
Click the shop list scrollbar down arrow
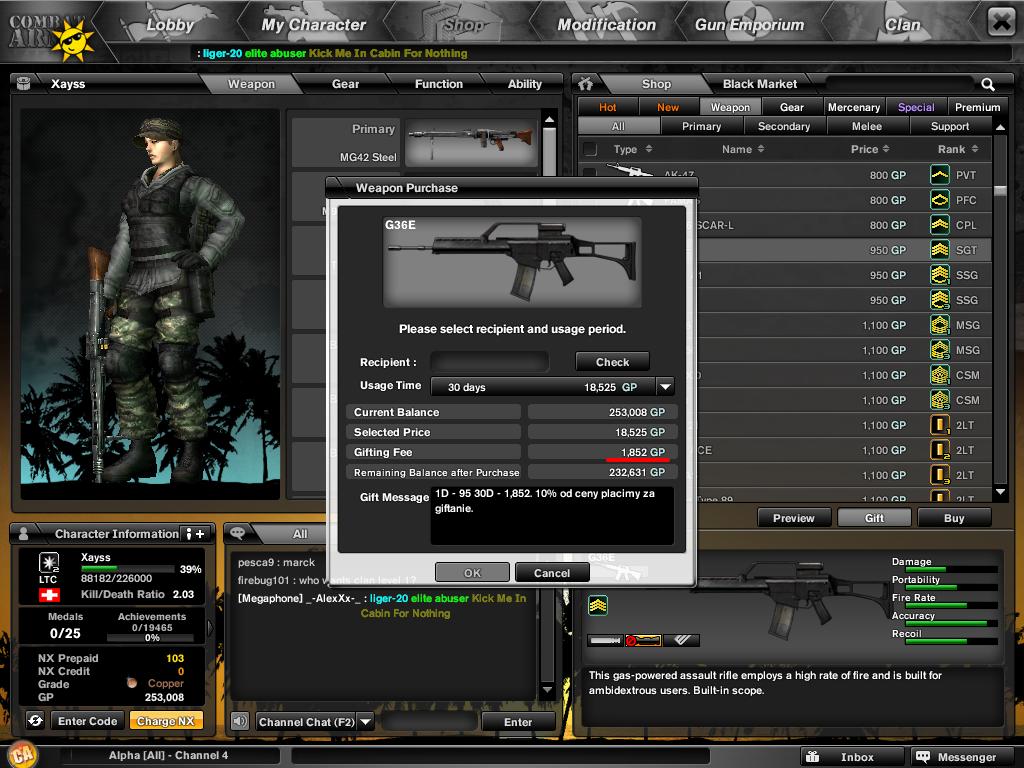pyautogui.click(x=1000, y=491)
